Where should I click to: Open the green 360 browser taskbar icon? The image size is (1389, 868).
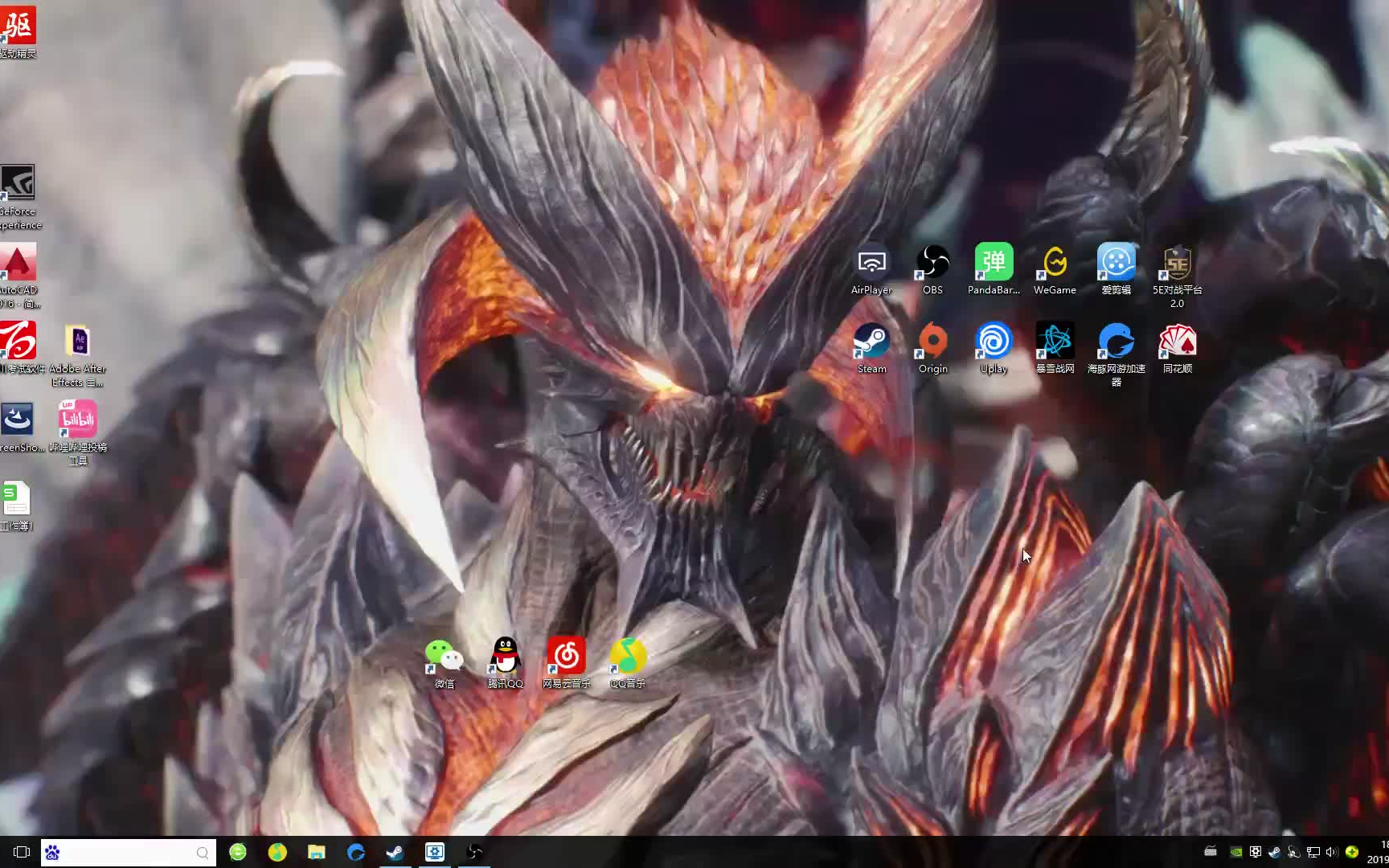[x=238, y=852]
